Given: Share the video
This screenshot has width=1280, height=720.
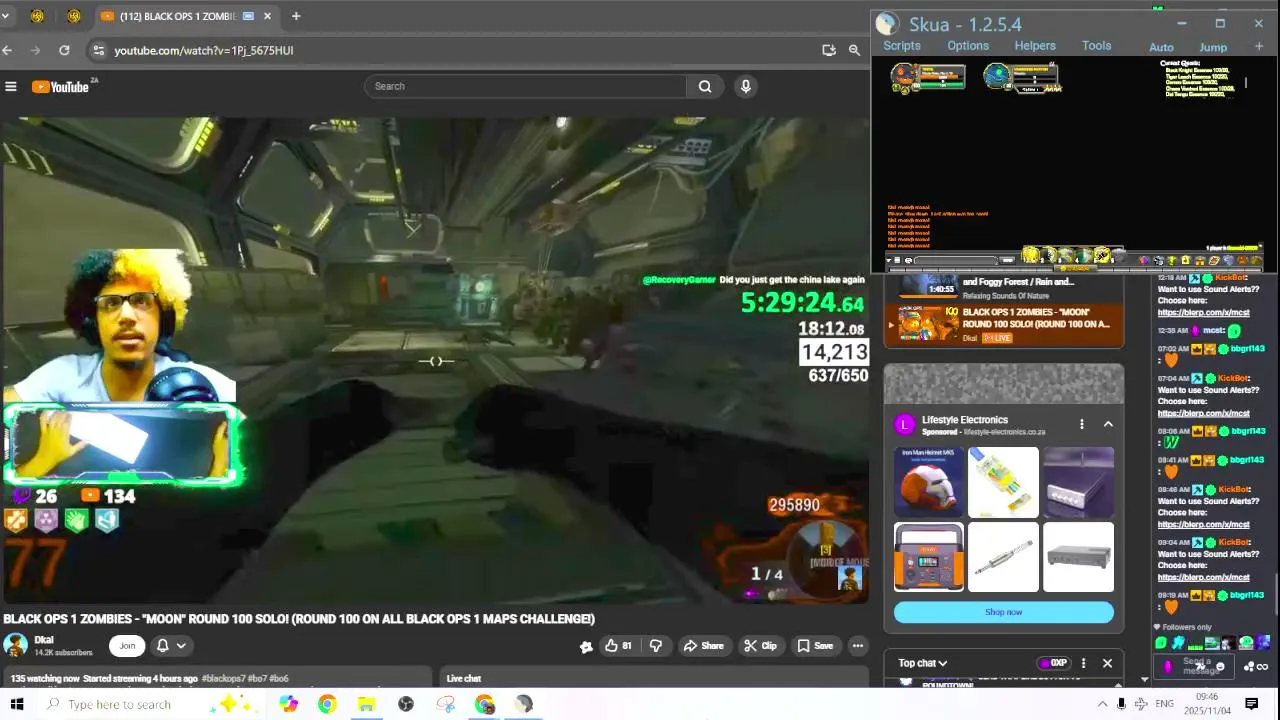Looking at the screenshot, I should tap(704, 646).
